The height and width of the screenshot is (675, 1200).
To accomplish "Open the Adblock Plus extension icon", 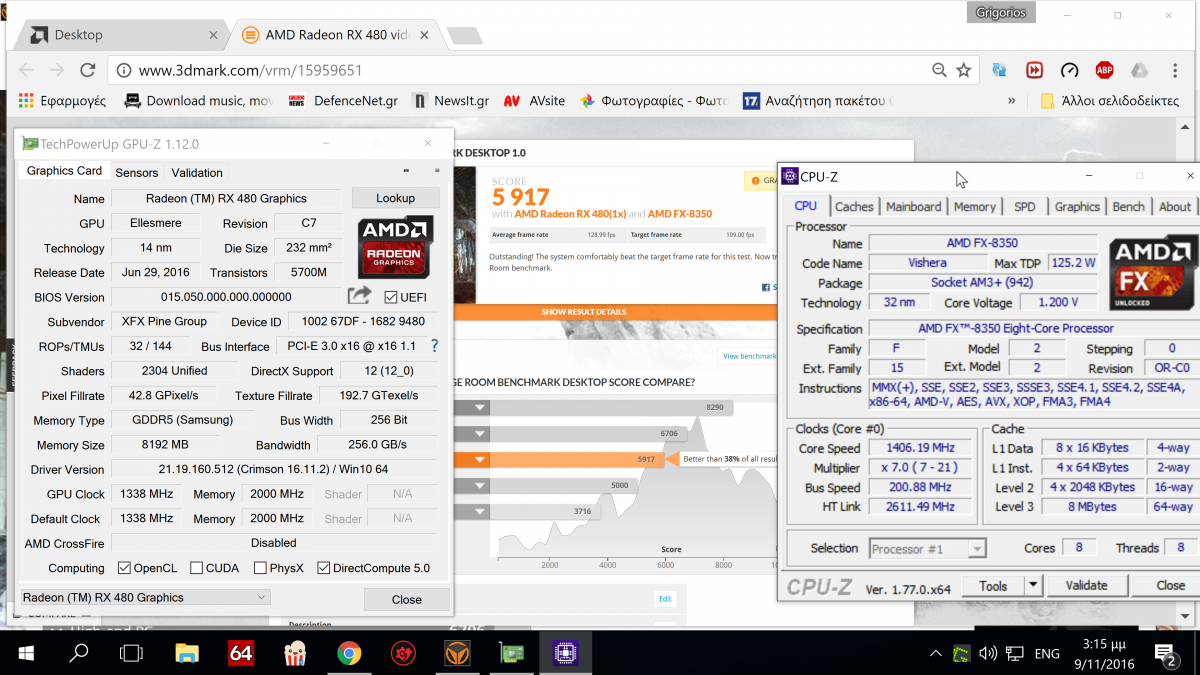I will (1104, 70).
